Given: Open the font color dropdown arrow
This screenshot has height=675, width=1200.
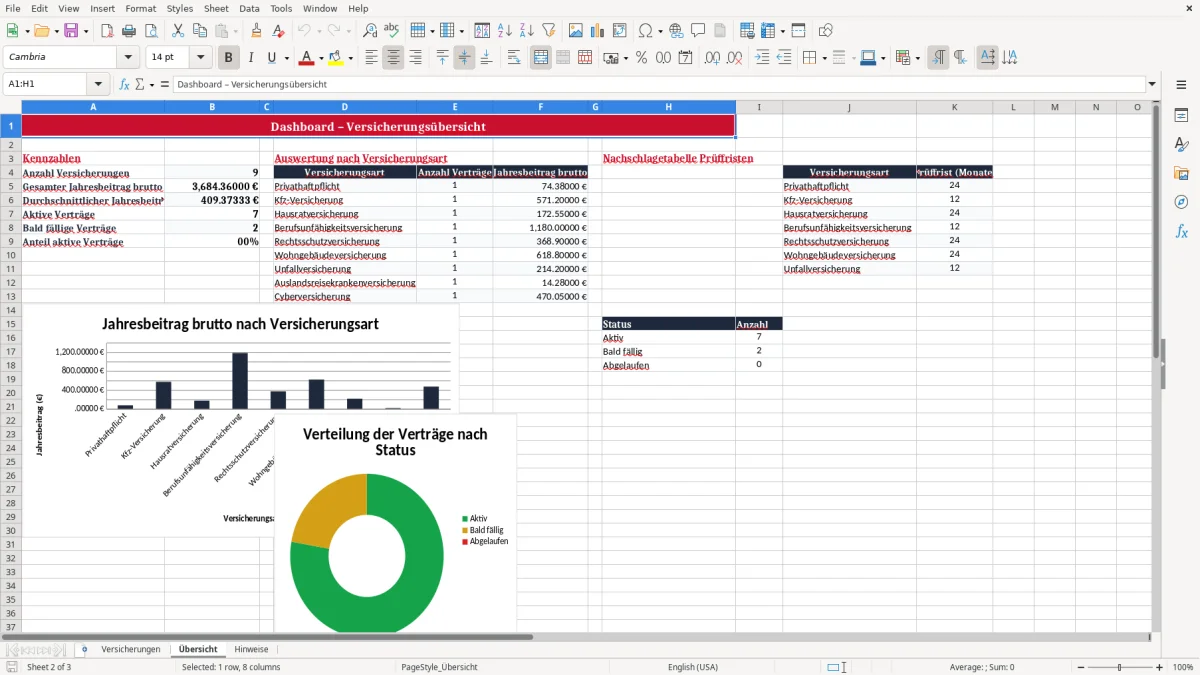Looking at the screenshot, I should pyautogui.click(x=320, y=58).
